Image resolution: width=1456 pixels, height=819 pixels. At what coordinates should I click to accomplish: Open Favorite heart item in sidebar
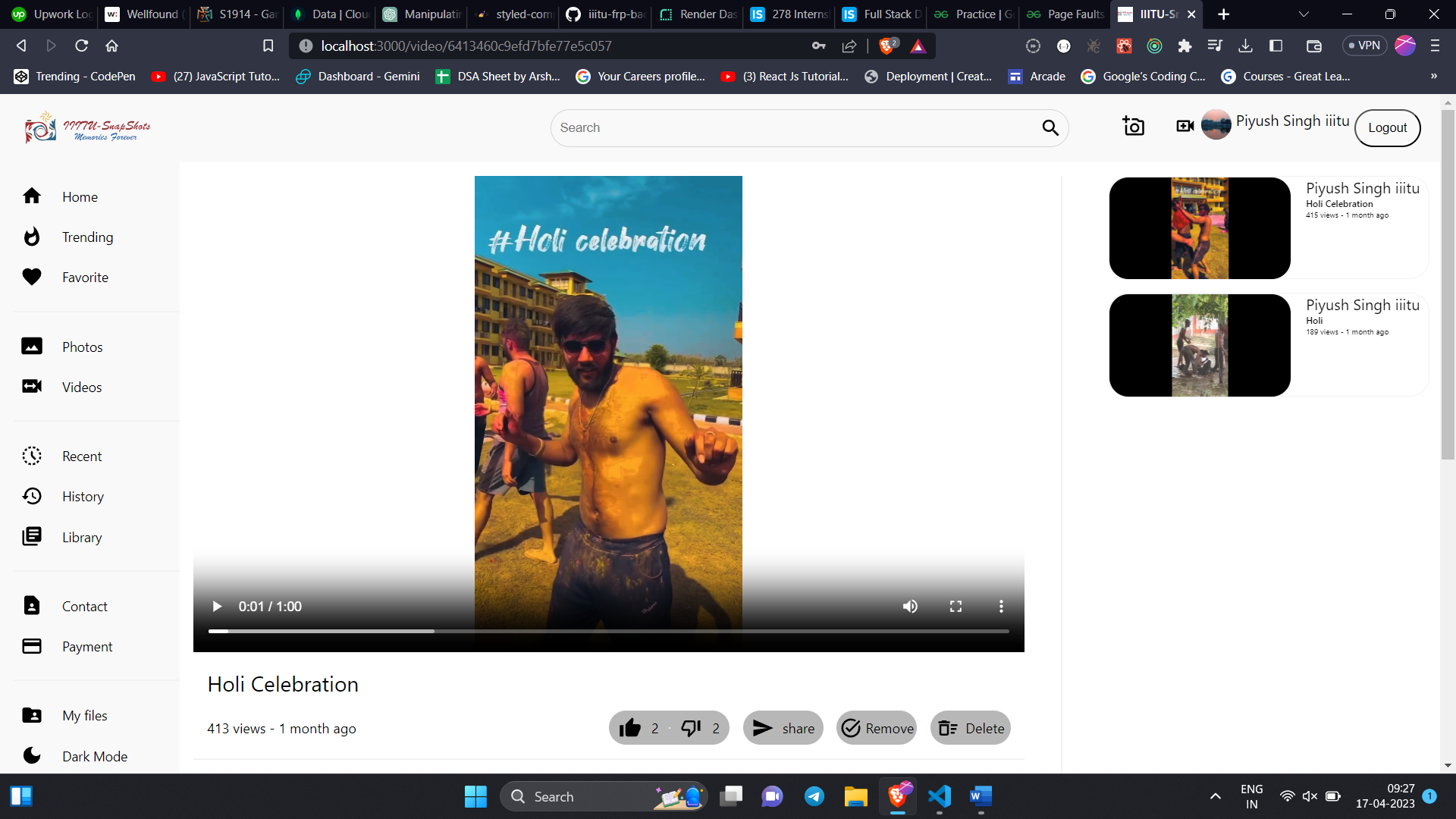click(85, 278)
